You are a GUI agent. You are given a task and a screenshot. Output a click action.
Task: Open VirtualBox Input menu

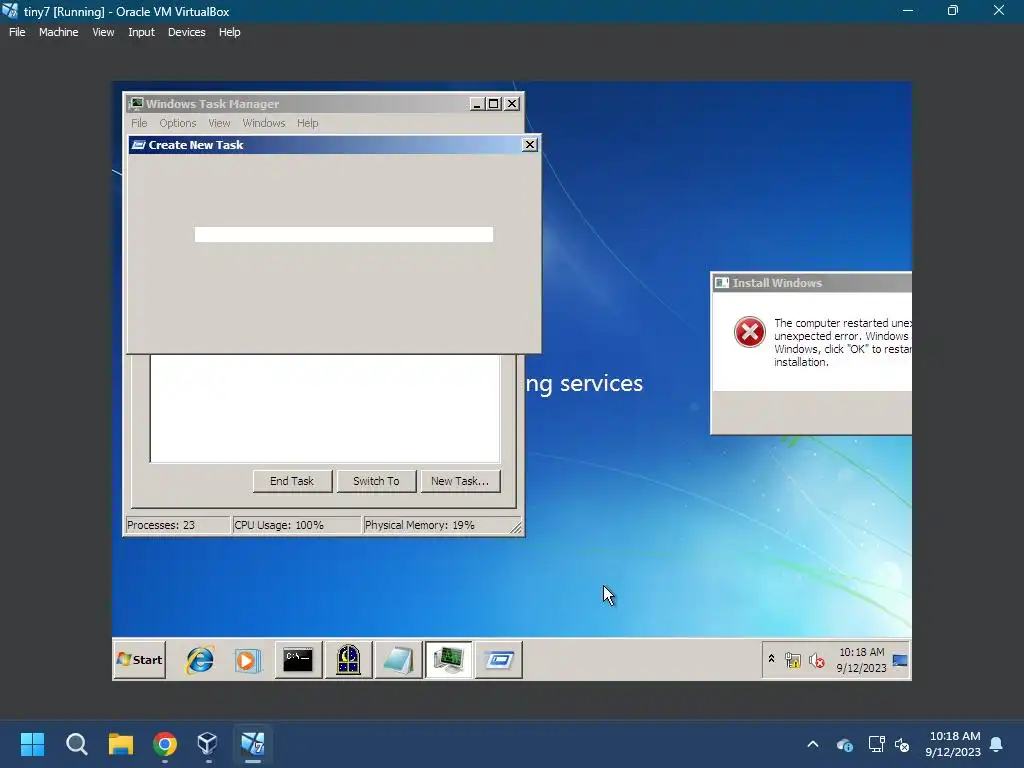tap(141, 32)
